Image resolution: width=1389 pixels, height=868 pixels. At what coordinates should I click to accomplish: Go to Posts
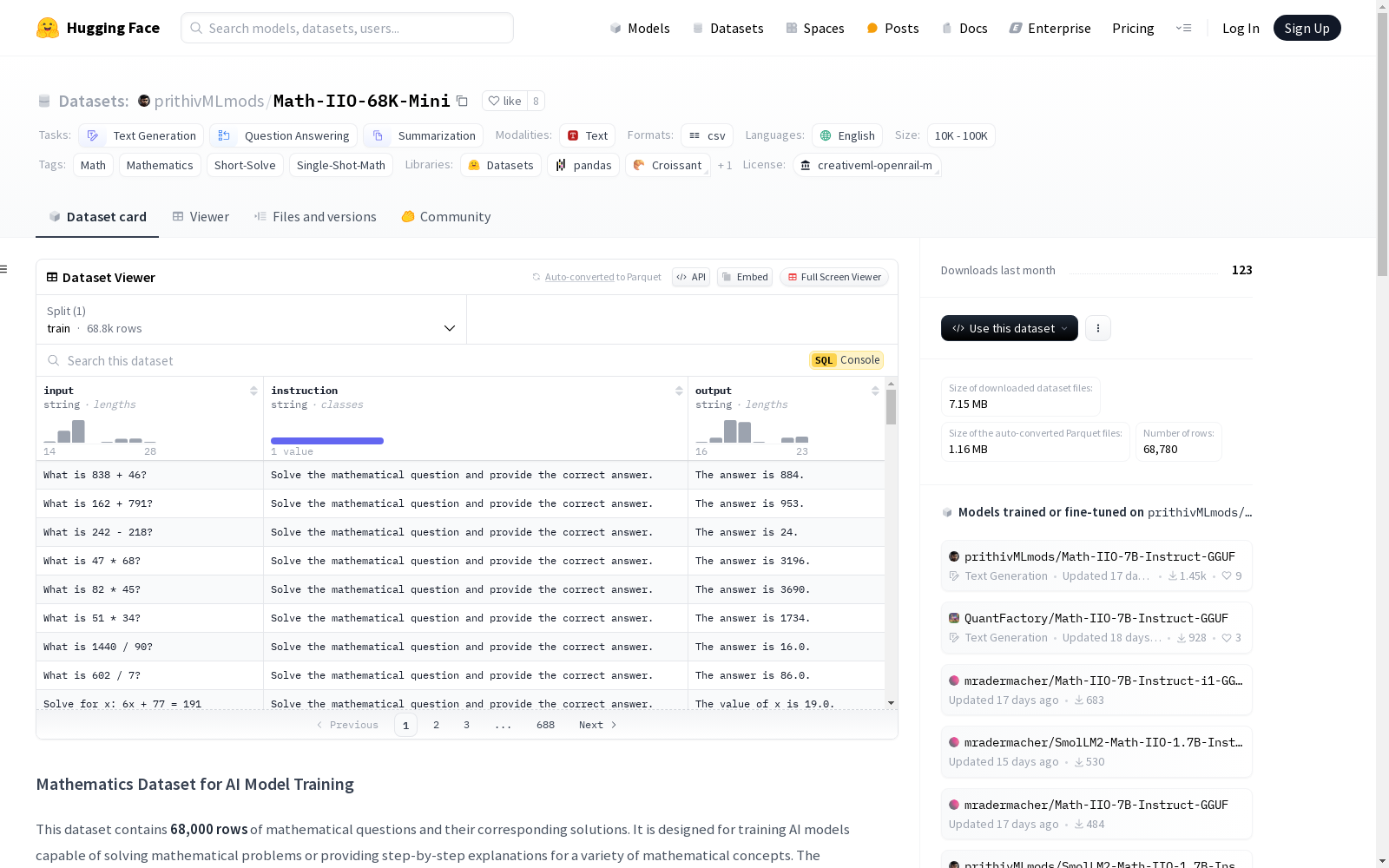click(893, 28)
